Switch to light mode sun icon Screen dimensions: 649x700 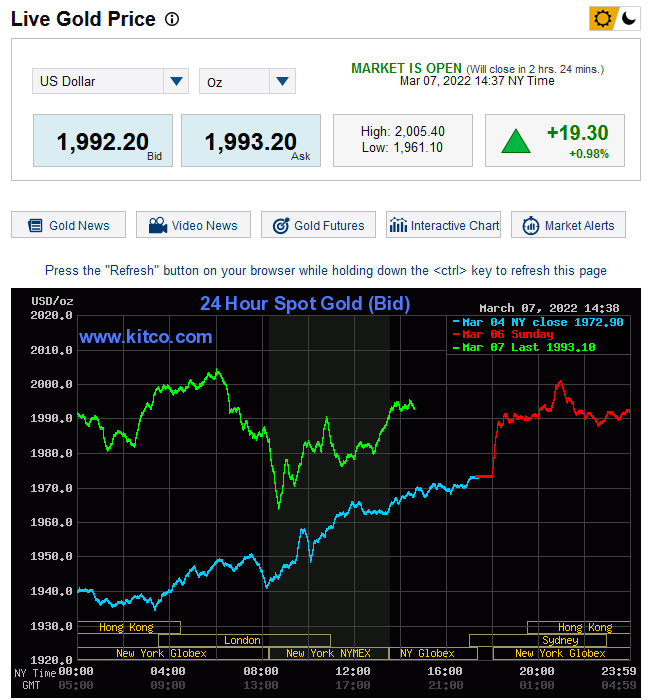point(602,19)
